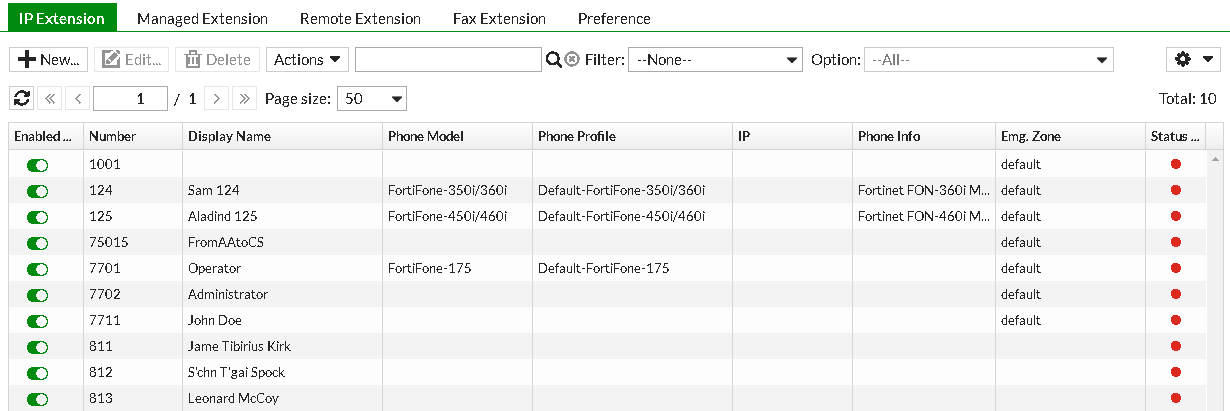The height and width of the screenshot is (411, 1230).
Task: Disable extension 7701 Operator switch
Action: 38,268
